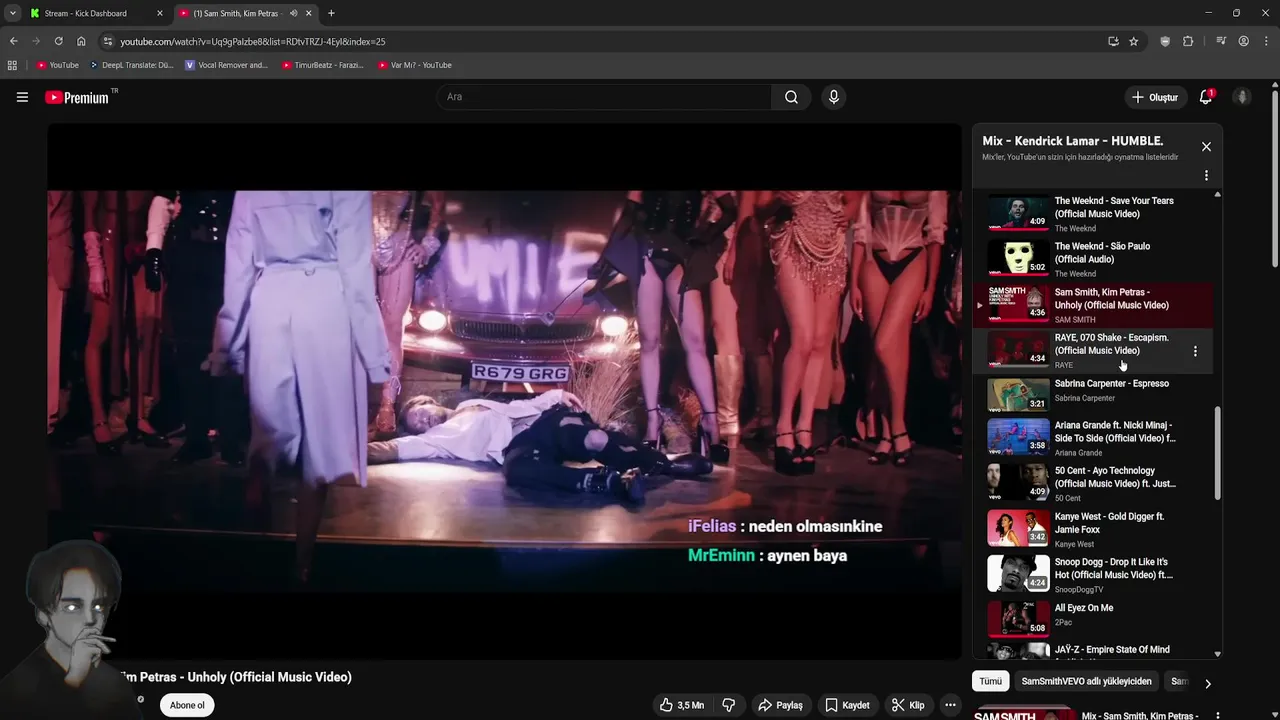Open media controls icon in toolbar

pos(1221,41)
